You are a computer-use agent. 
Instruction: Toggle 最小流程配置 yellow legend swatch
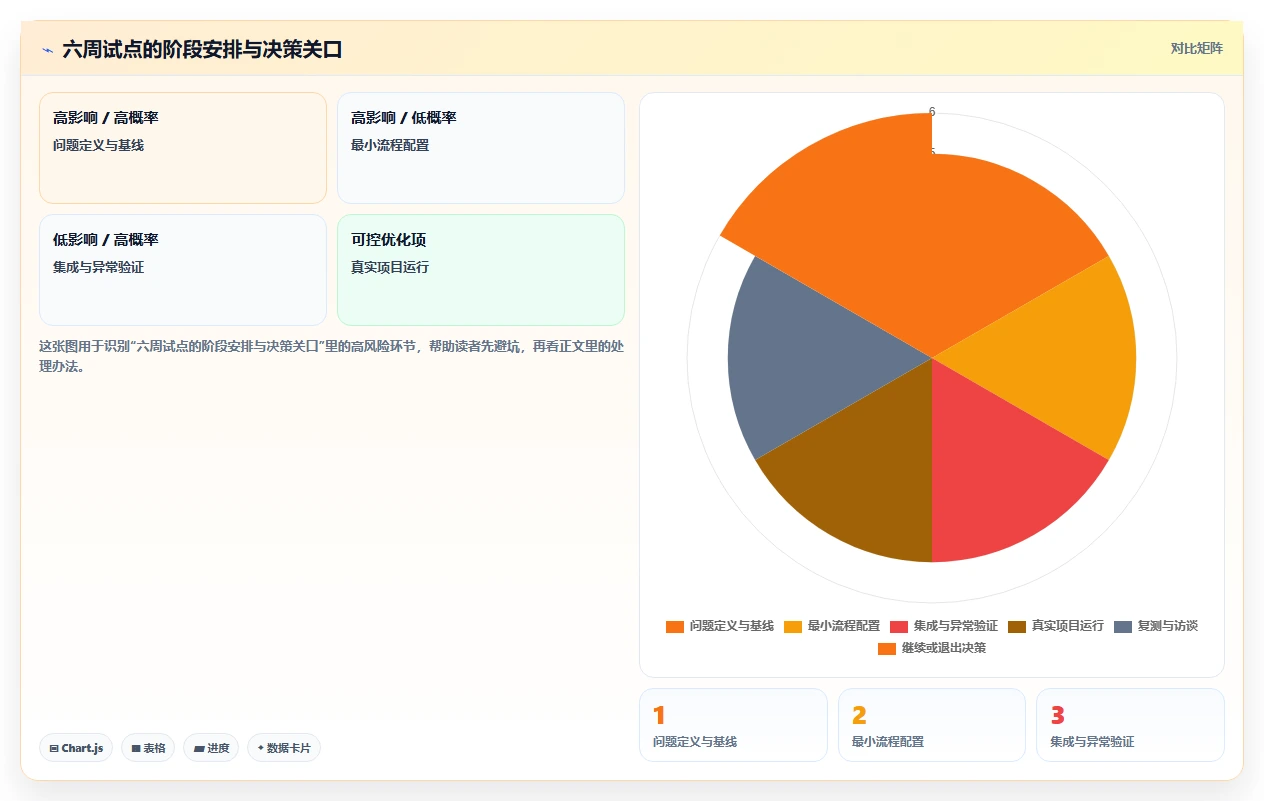tap(793, 626)
